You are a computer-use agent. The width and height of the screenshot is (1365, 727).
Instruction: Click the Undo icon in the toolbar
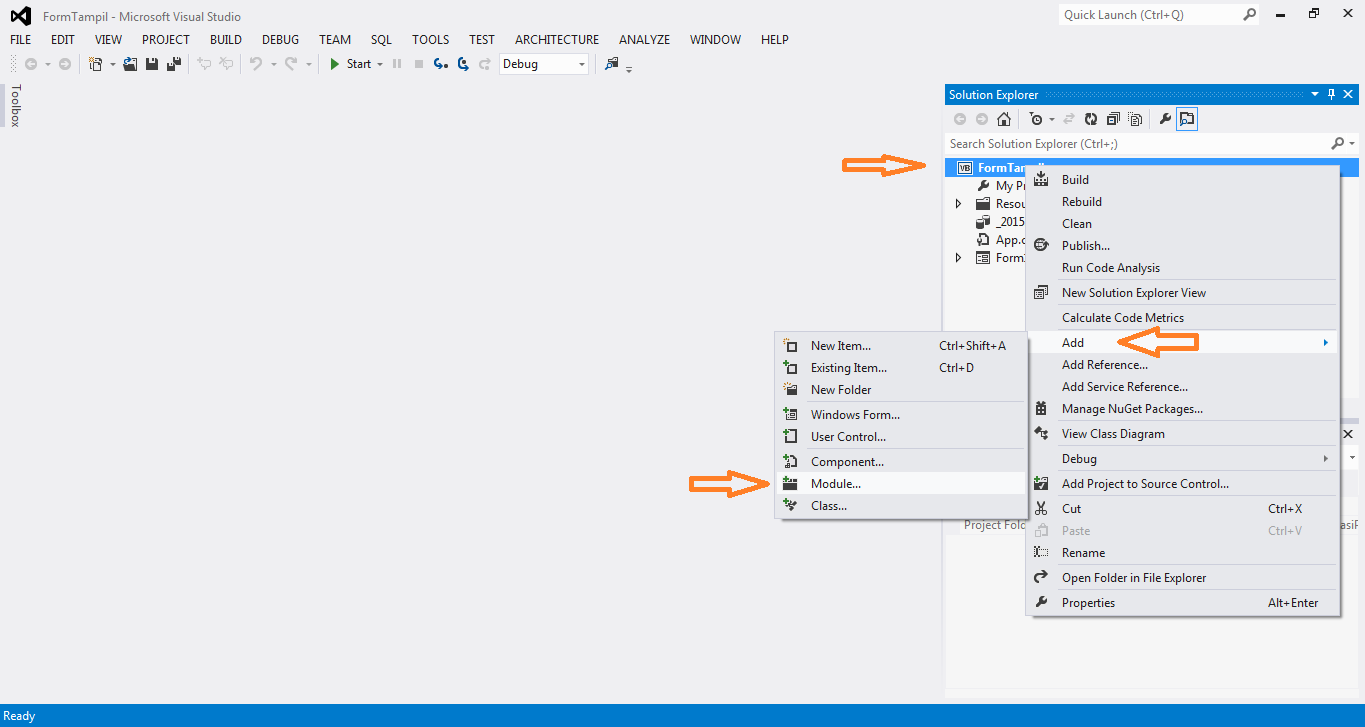(256, 63)
